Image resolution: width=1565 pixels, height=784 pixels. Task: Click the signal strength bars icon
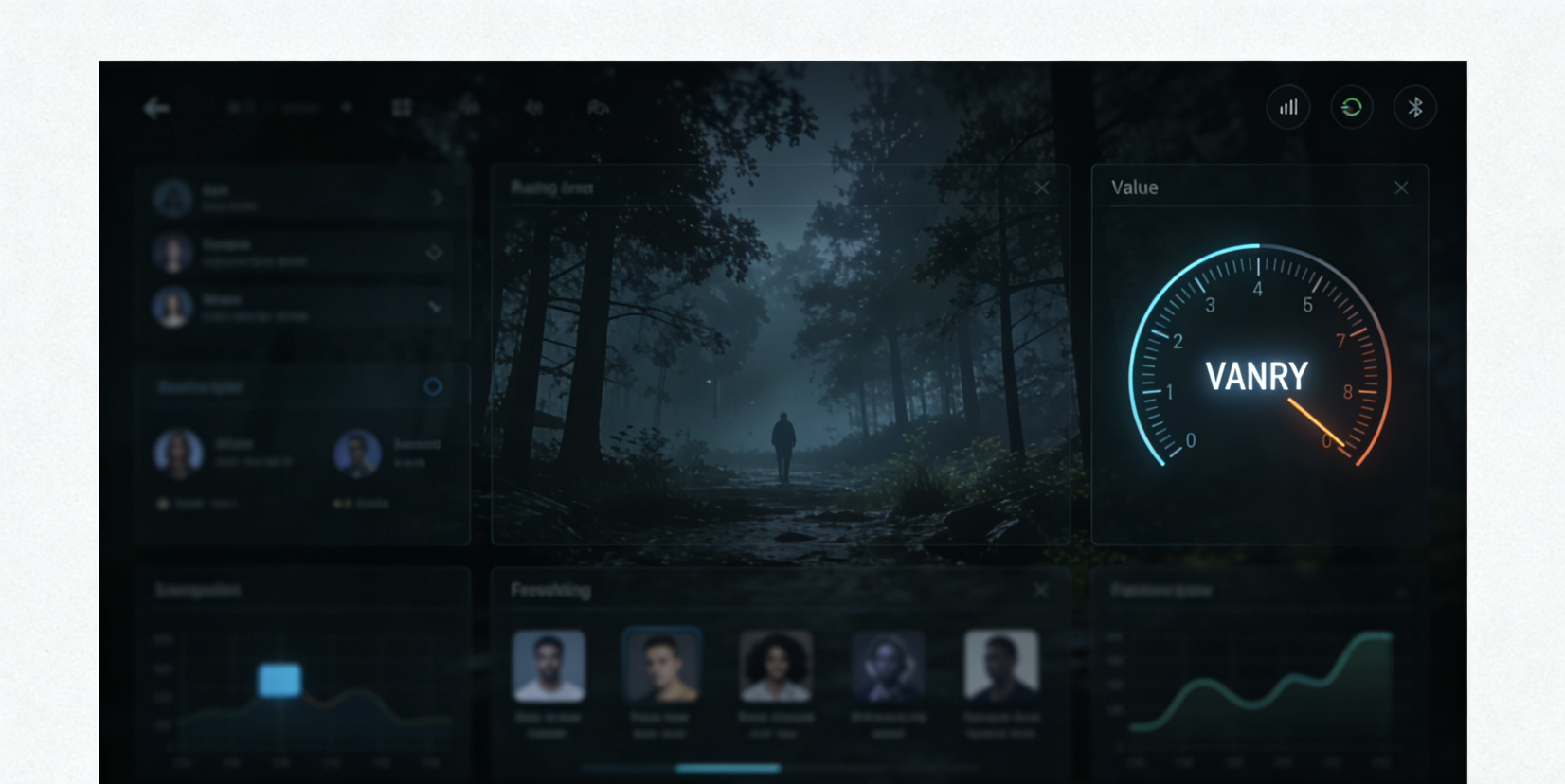1288,107
